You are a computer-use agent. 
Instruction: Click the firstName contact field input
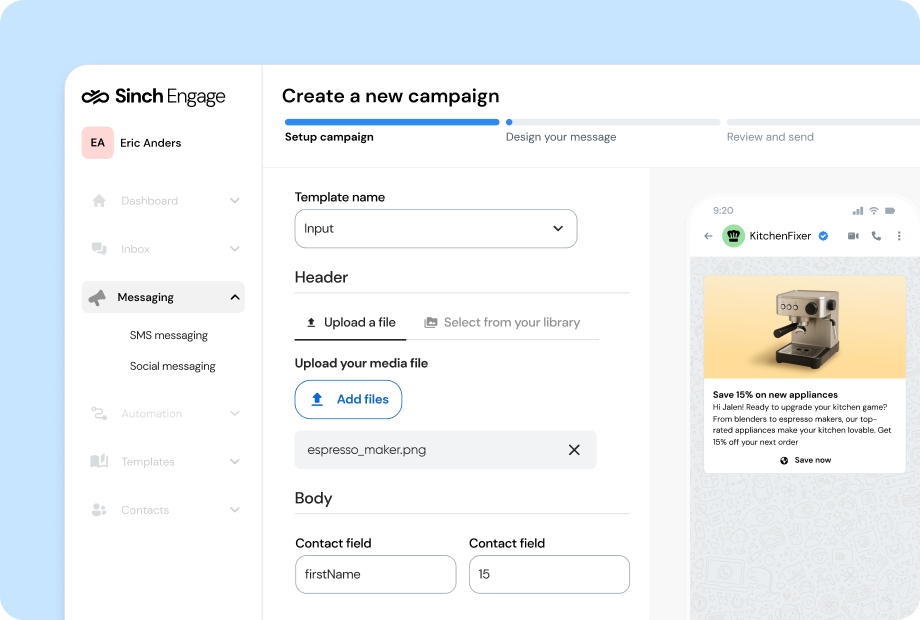[x=375, y=575]
